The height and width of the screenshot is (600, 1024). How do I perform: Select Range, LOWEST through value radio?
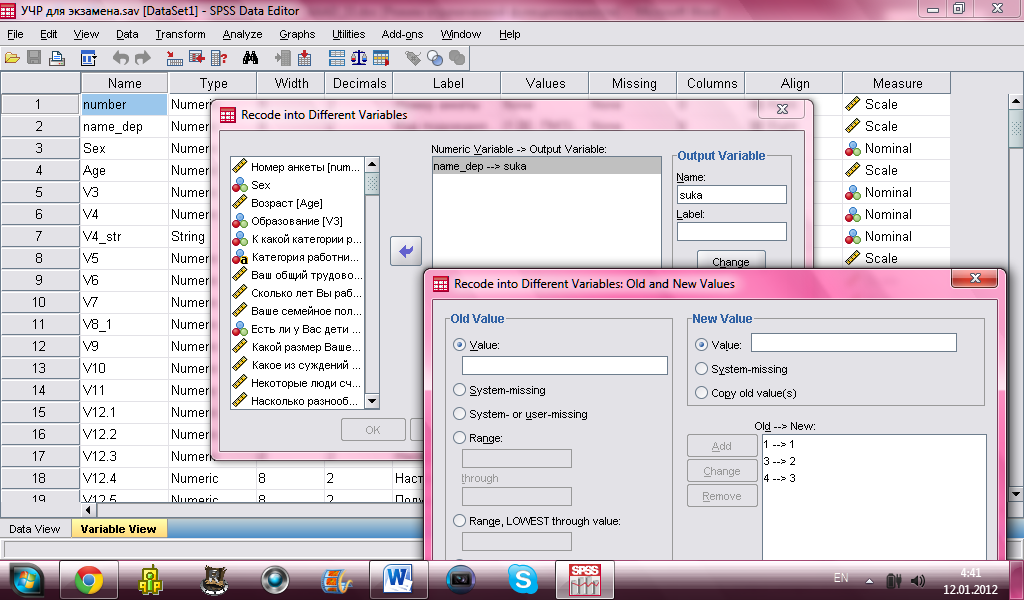point(459,521)
